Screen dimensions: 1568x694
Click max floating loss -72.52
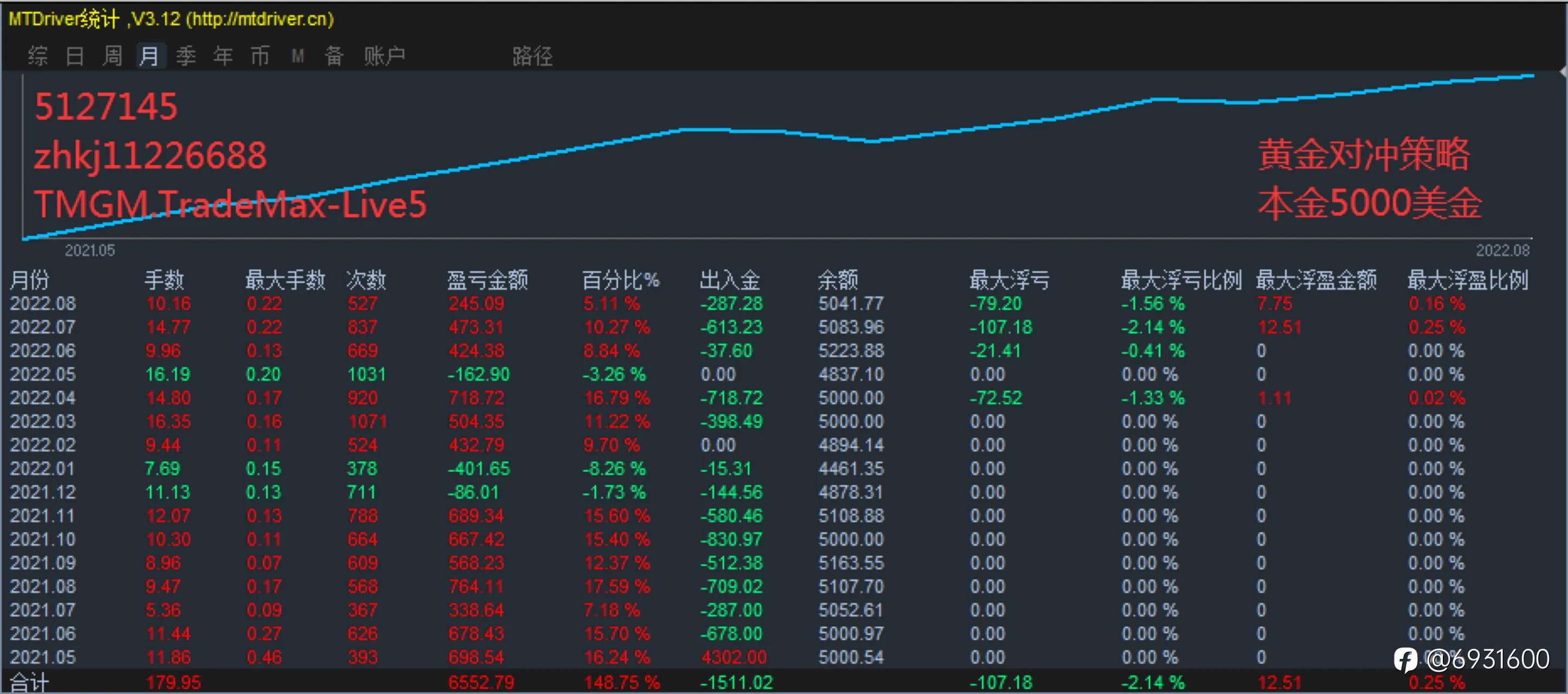pos(996,397)
